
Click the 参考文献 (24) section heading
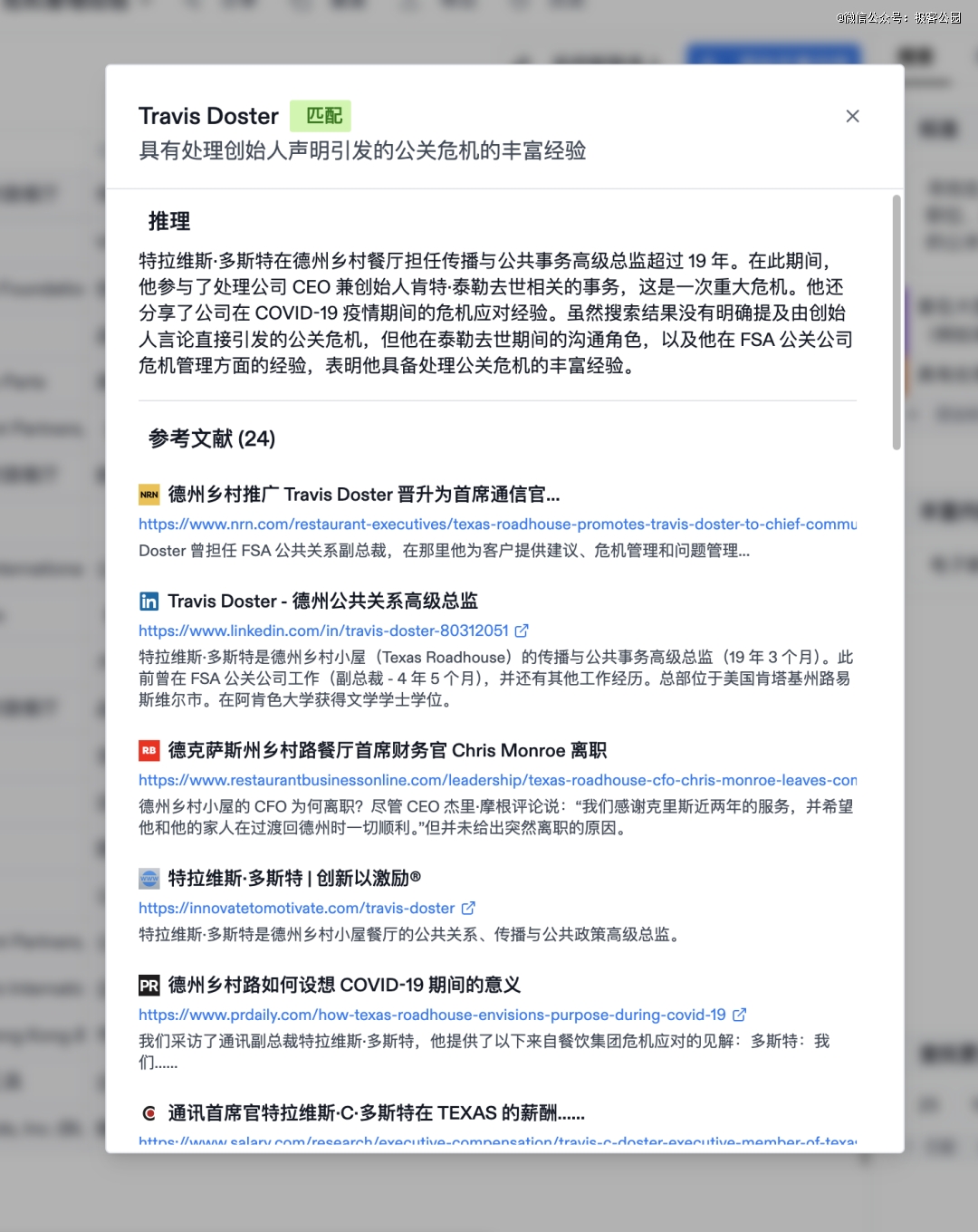pyautogui.click(x=212, y=439)
